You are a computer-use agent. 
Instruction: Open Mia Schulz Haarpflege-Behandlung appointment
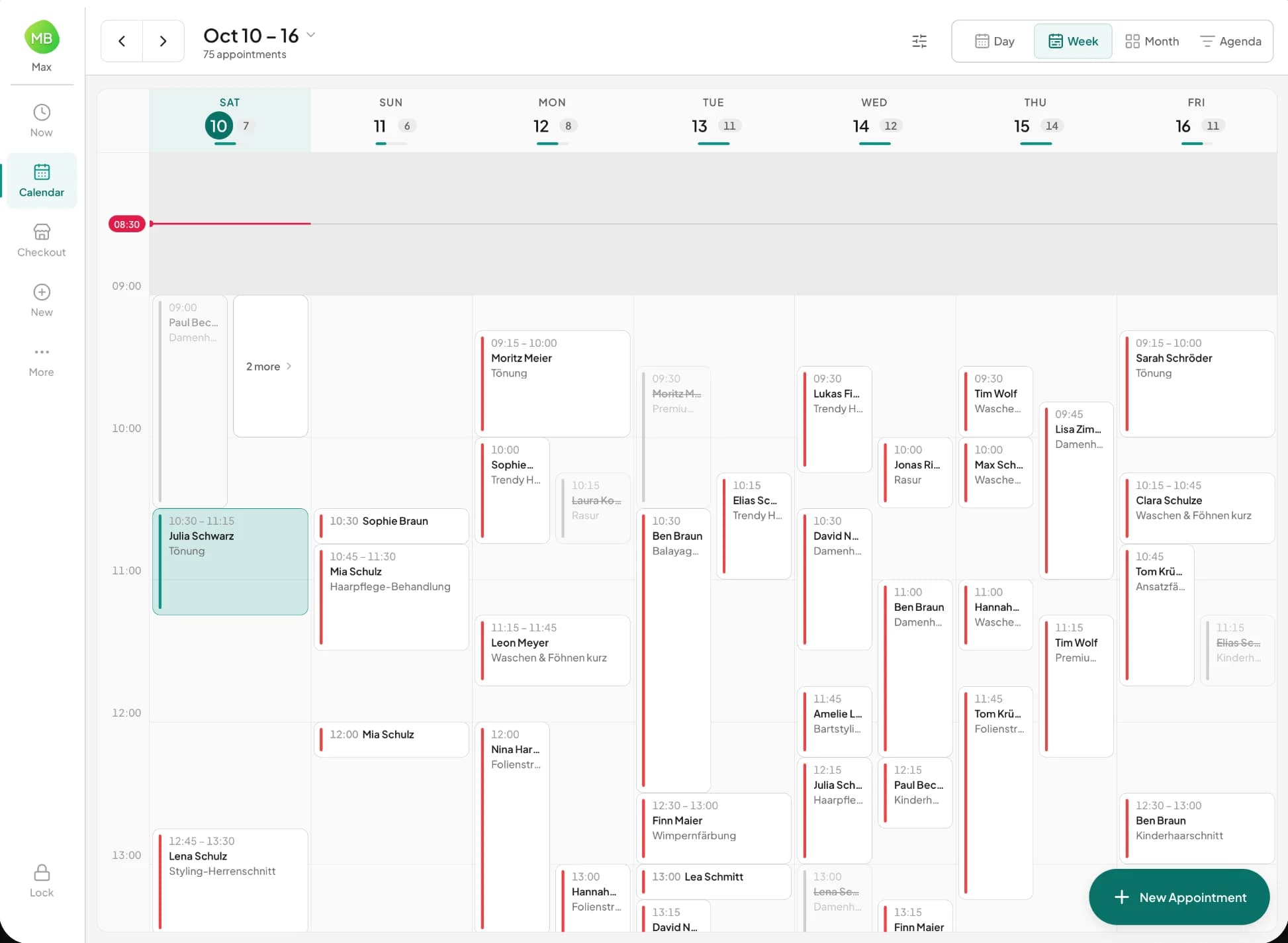391,597
